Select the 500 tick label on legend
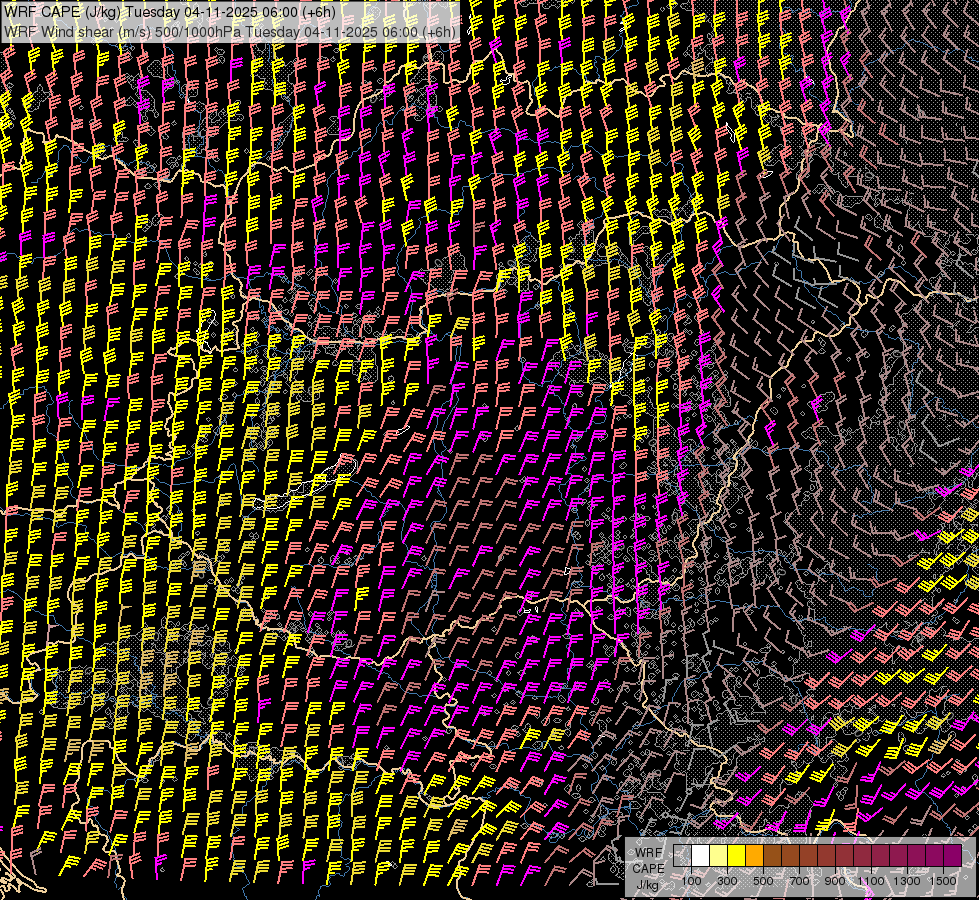 tap(763, 880)
